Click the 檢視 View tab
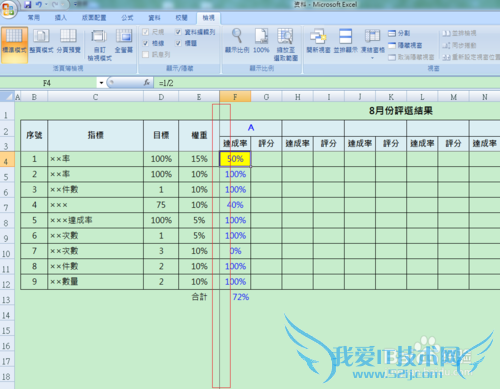The height and width of the screenshot is (389, 500). 208,18
